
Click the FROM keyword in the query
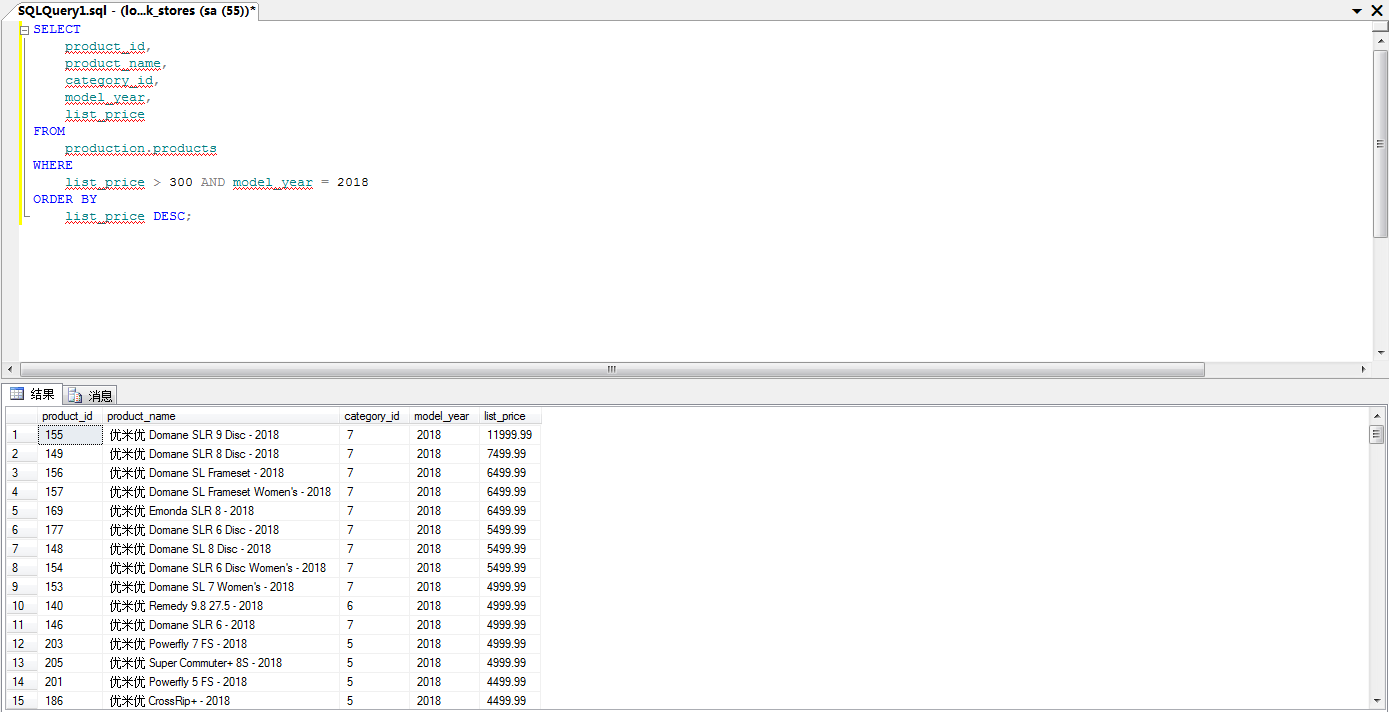49,132
